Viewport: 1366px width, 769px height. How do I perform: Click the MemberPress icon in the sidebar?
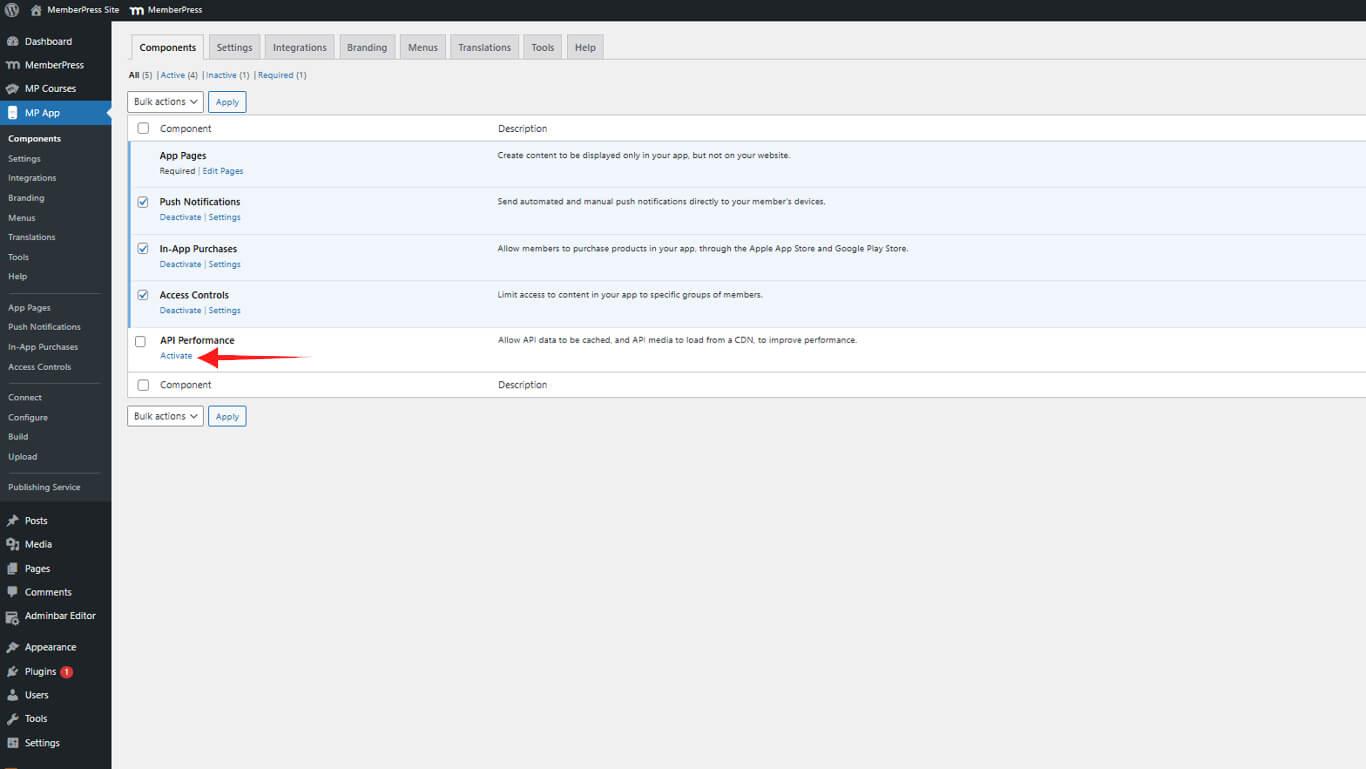[x=15, y=64]
